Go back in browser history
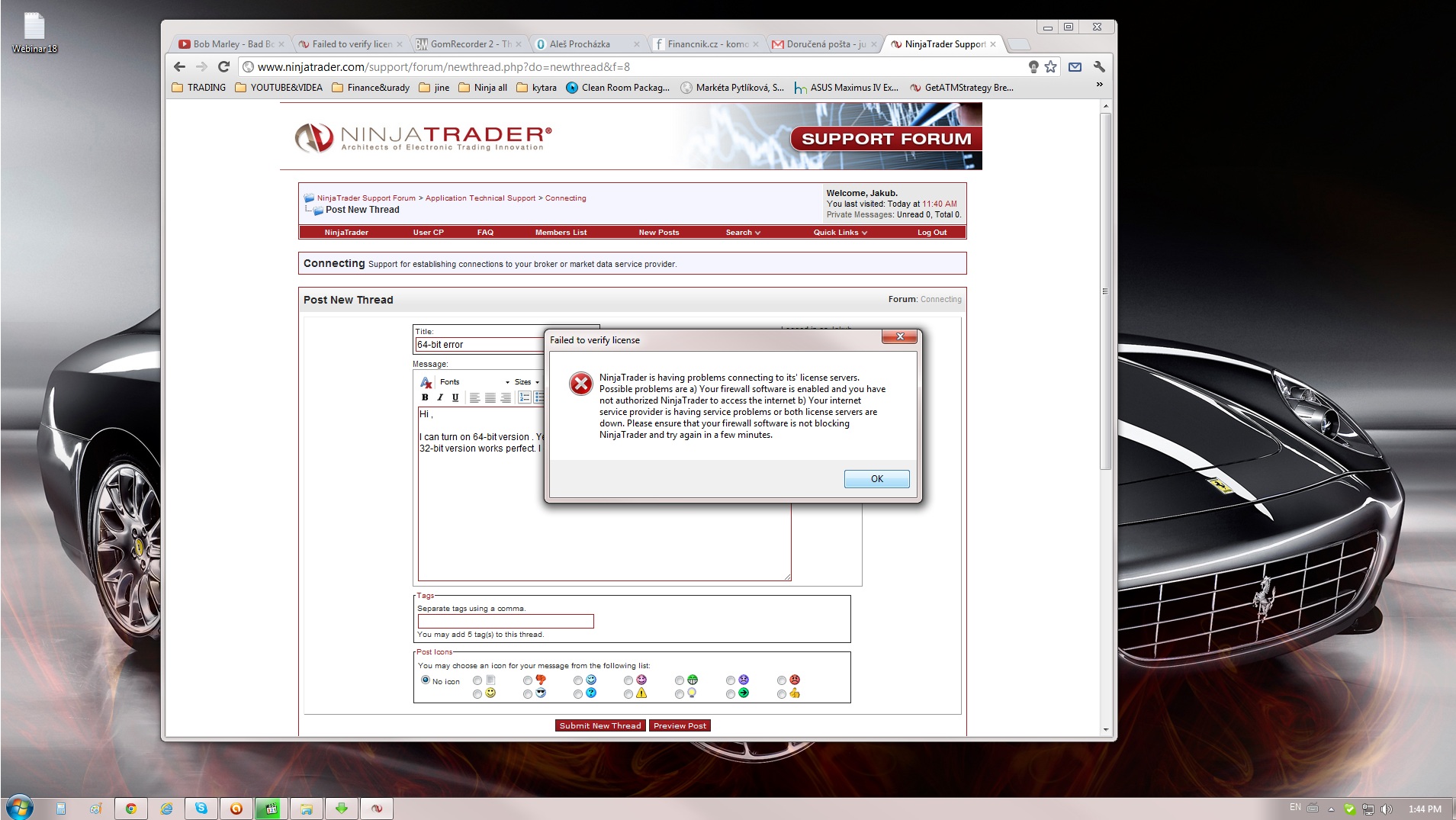This screenshot has width=1456, height=820. pyautogui.click(x=180, y=67)
